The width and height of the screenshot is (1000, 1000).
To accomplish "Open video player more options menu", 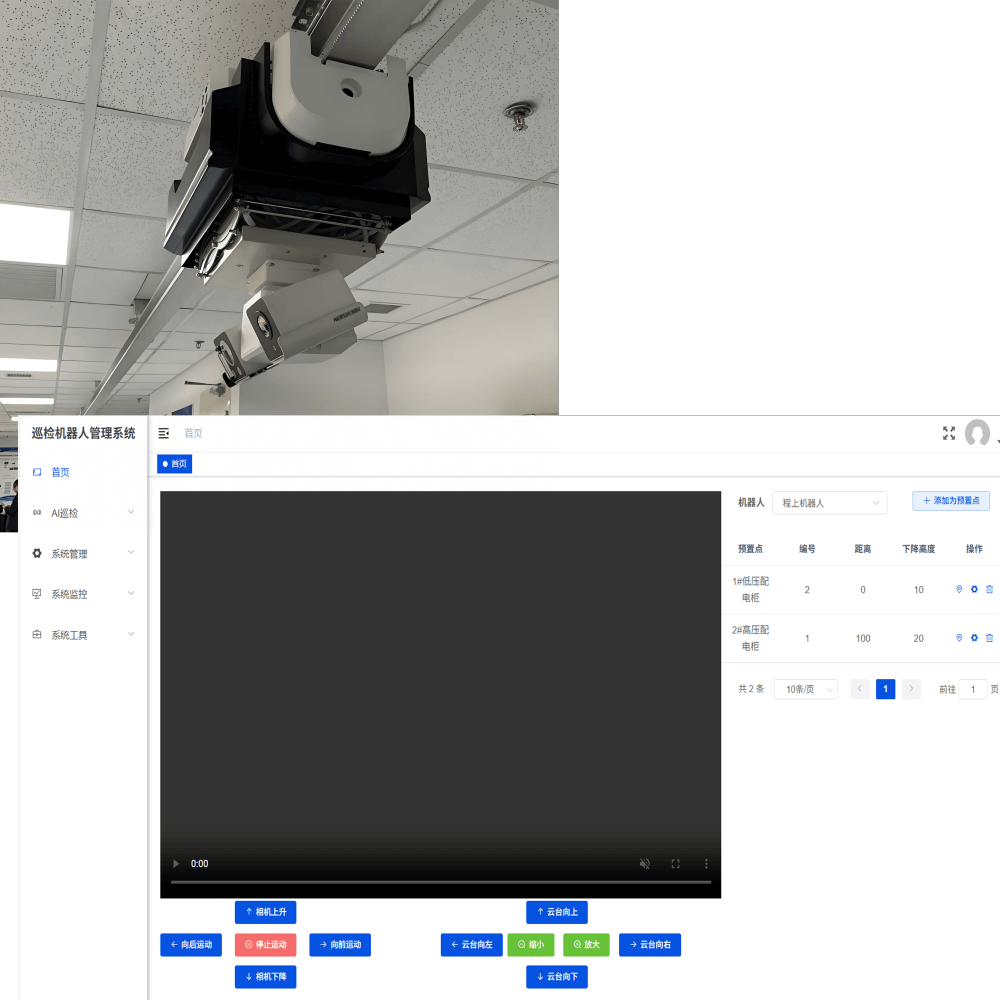I will click(x=706, y=864).
